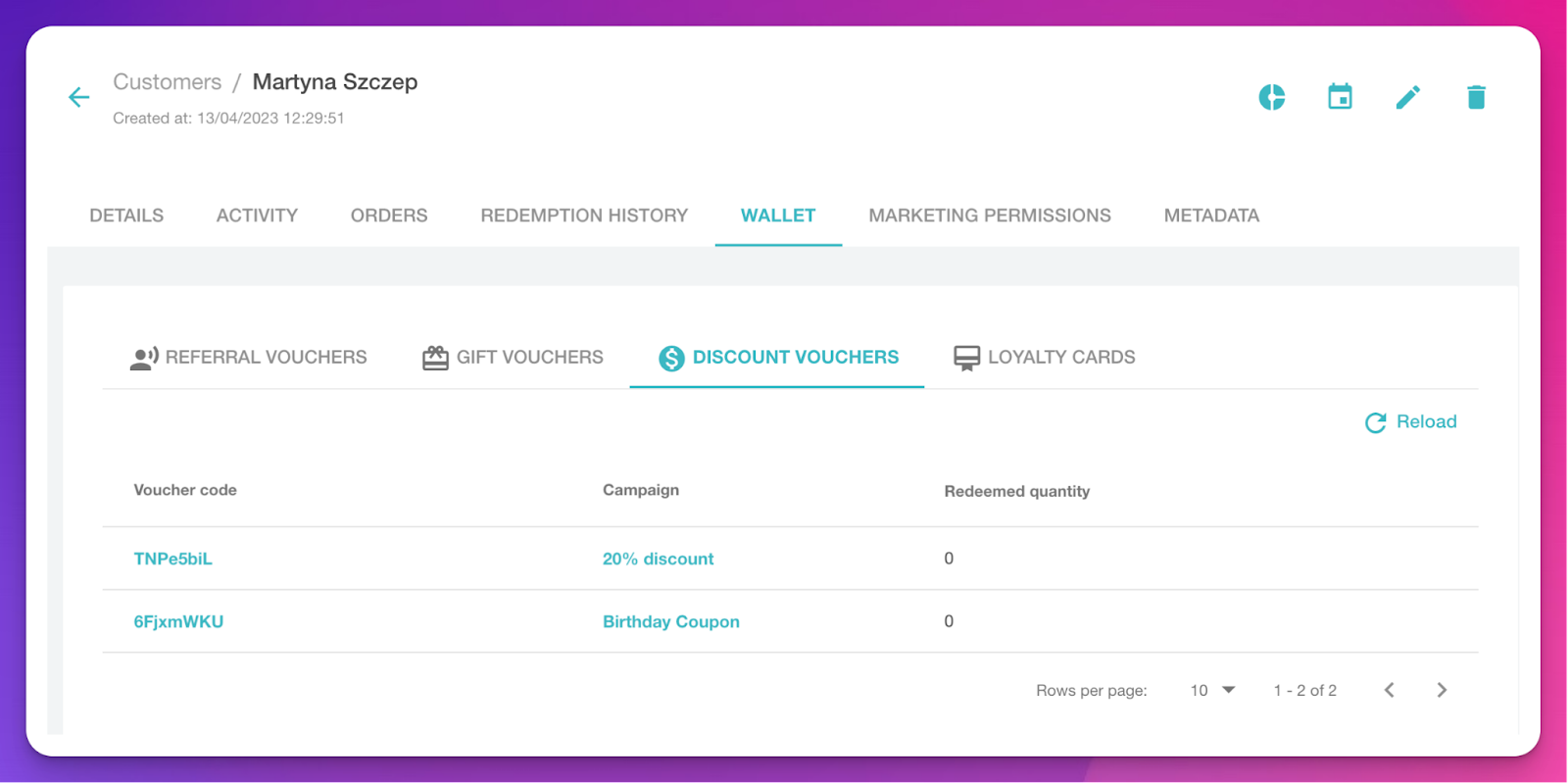Click the calendar icon in header
This screenshot has height=783, width=1568.
point(1340,97)
